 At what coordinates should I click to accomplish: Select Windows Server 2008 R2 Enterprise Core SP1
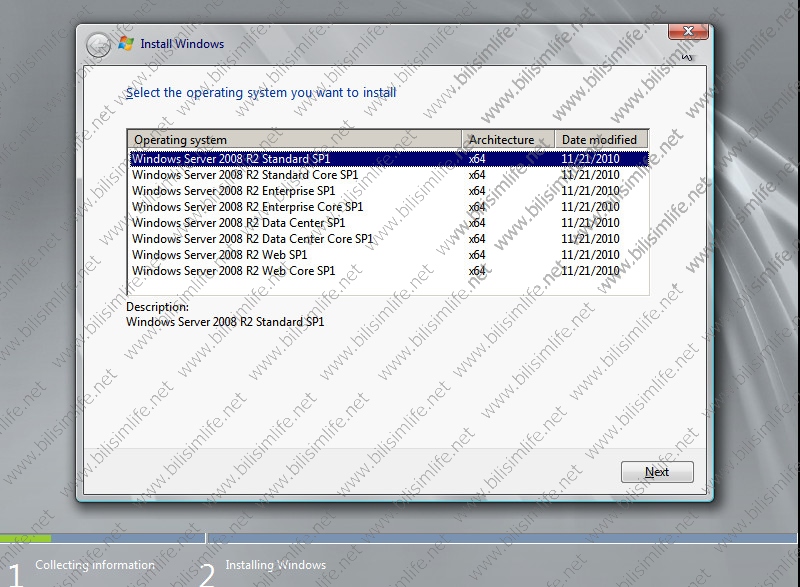point(389,207)
